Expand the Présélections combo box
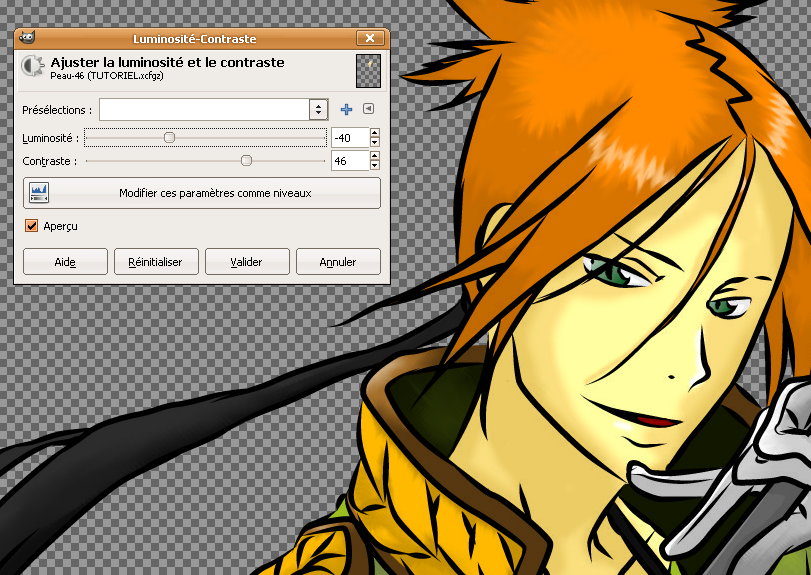This screenshot has height=575, width=811. point(318,109)
